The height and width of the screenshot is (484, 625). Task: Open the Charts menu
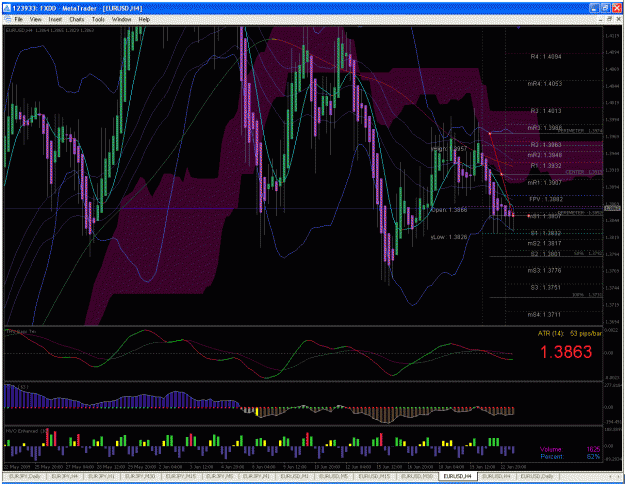77,19
